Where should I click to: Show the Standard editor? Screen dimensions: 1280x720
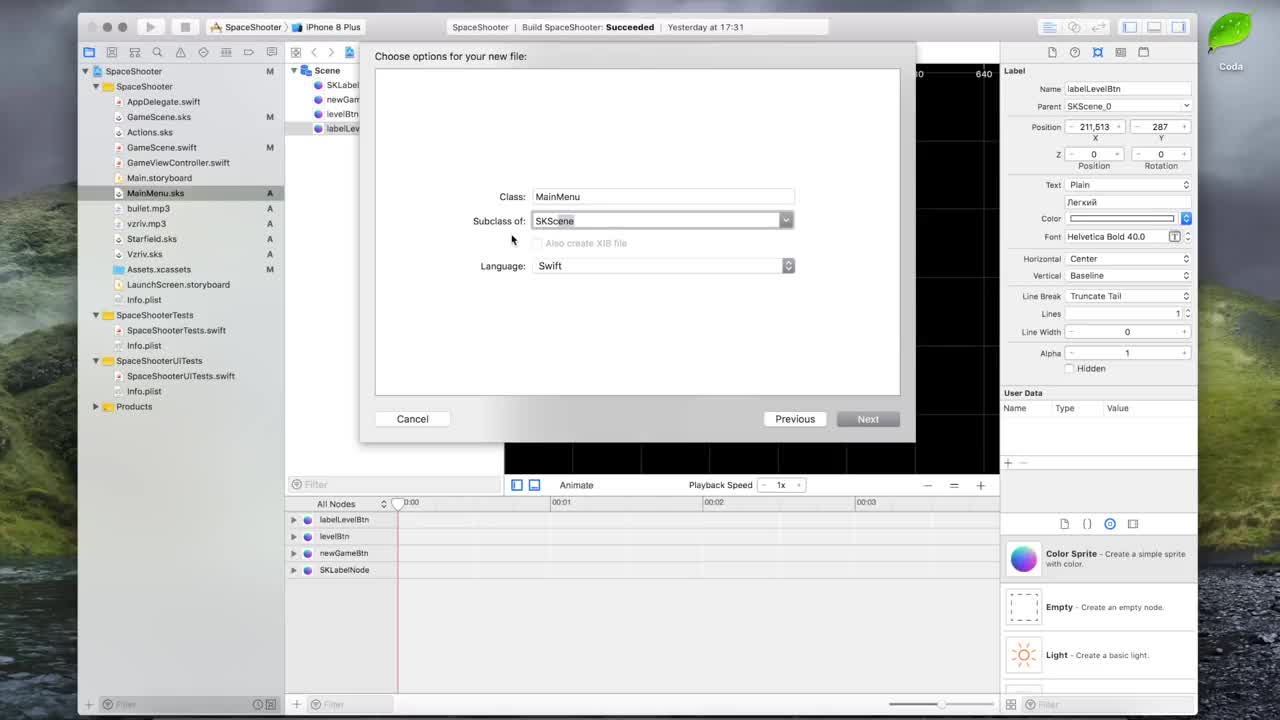1049,27
